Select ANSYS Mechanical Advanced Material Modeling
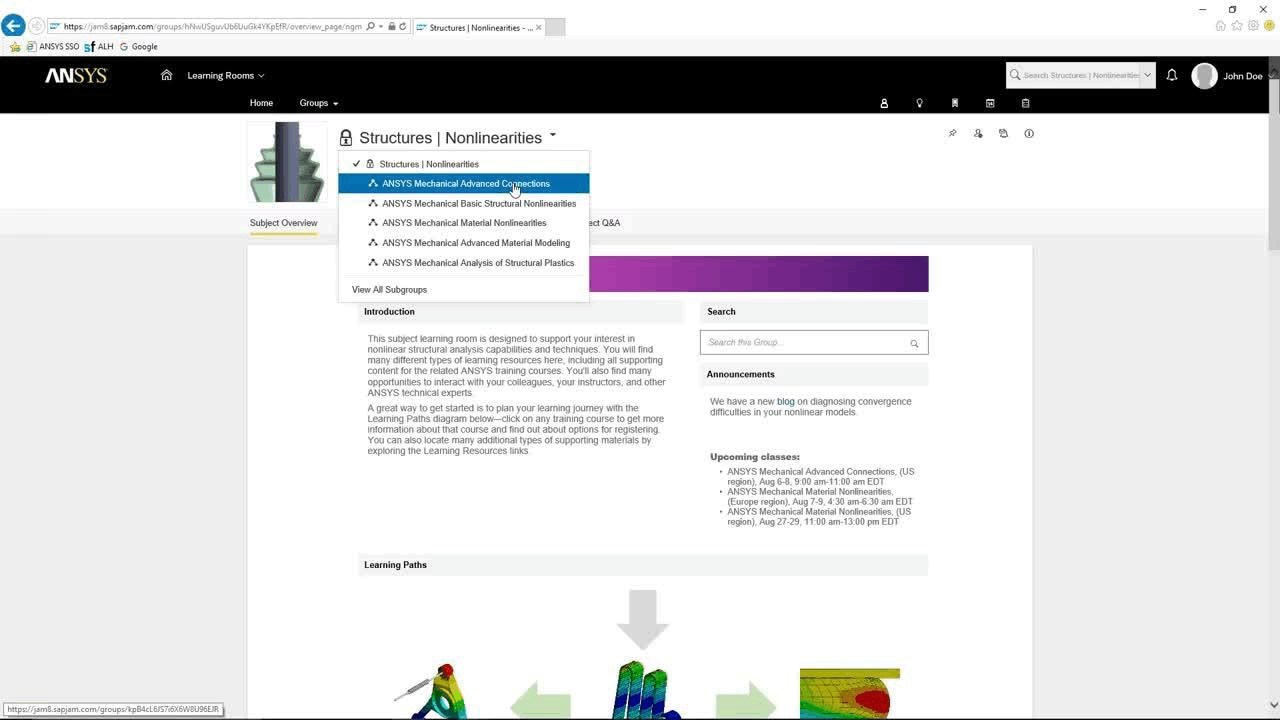 click(x=464, y=243)
